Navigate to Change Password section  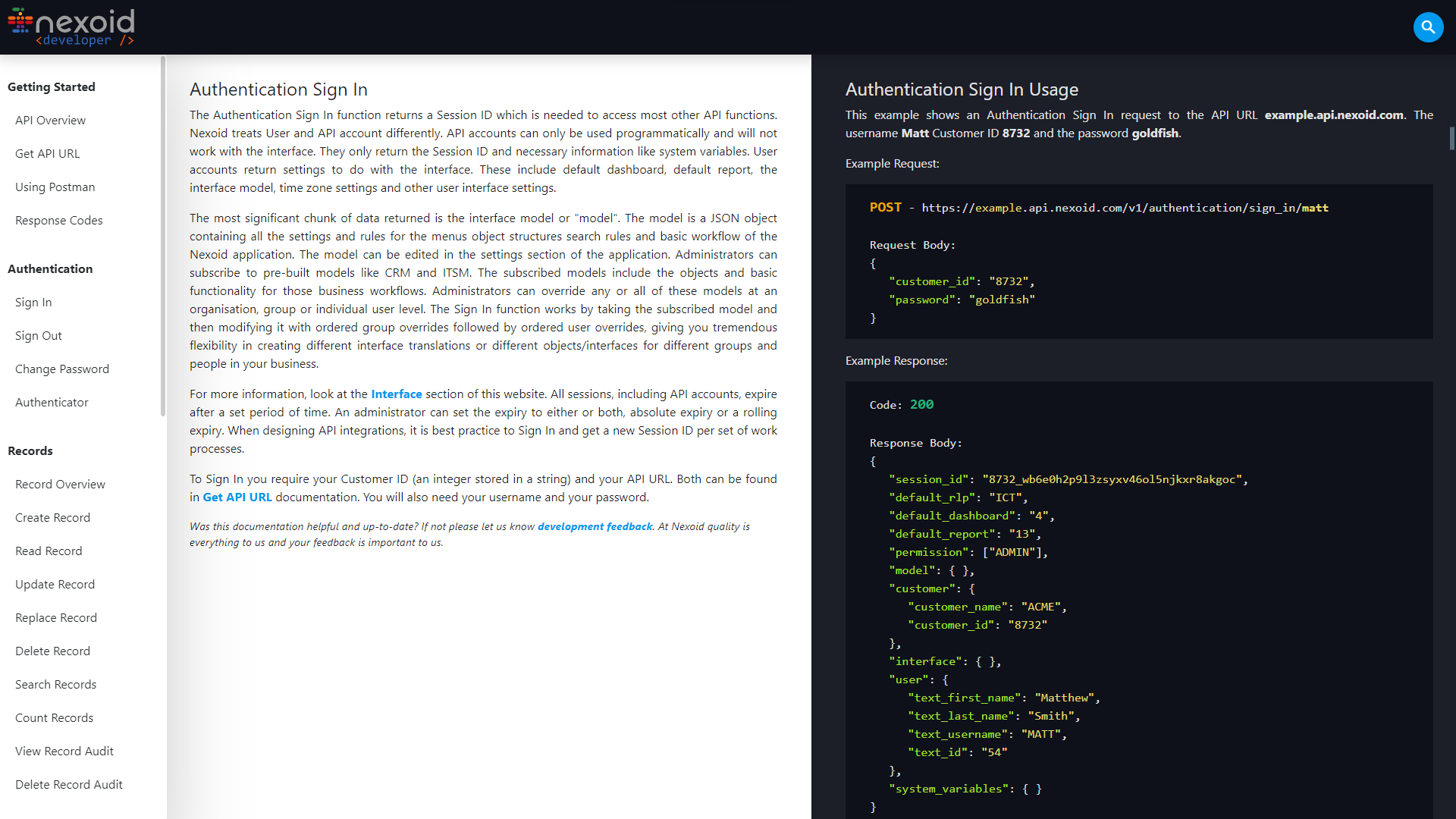(x=62, y=368)
